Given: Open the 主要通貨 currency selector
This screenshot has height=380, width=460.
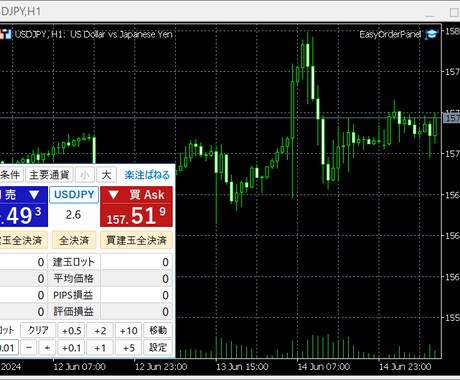Looking at the screenshot, I should tap(49, 175).
